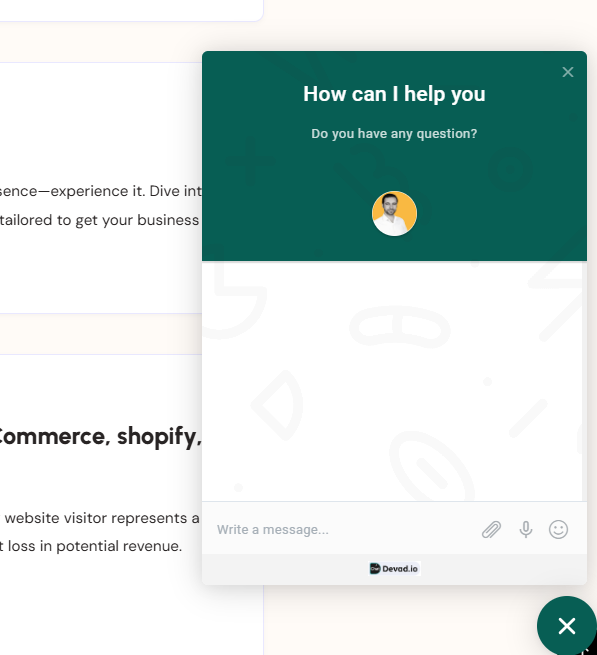
Task: Start voice recording with the microphone icon
Action: click(x=526, y=530)
